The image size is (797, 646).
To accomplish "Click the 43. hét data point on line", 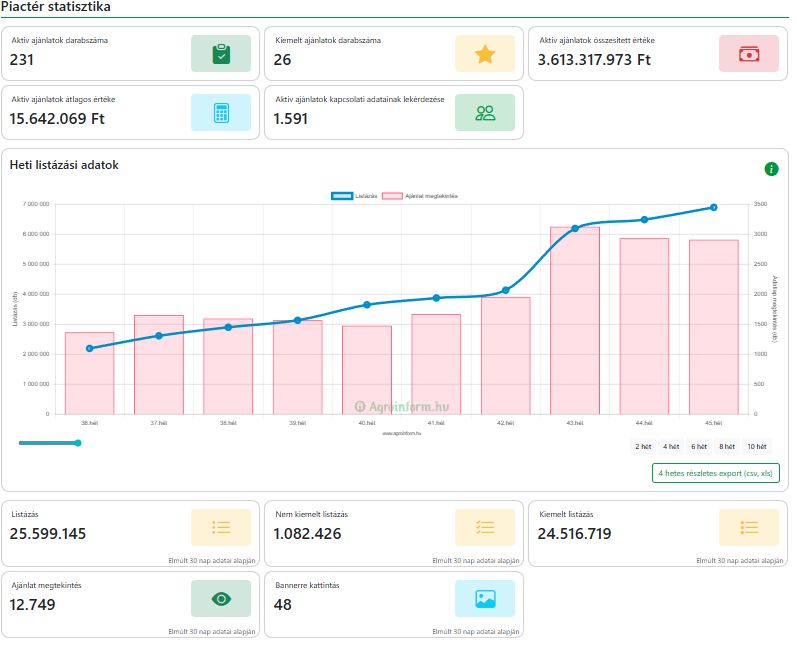I will coord(575,228).
